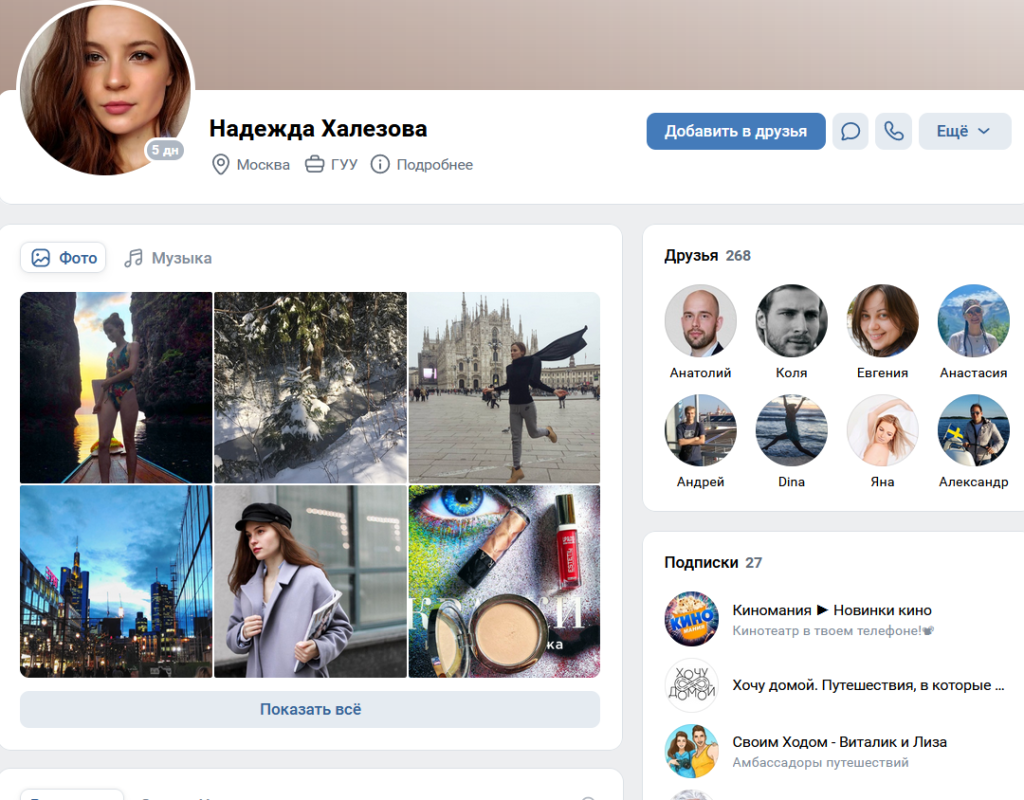Open the snowy forest photo thumbnail
The image size is (1024, 800).
(310, 387)
